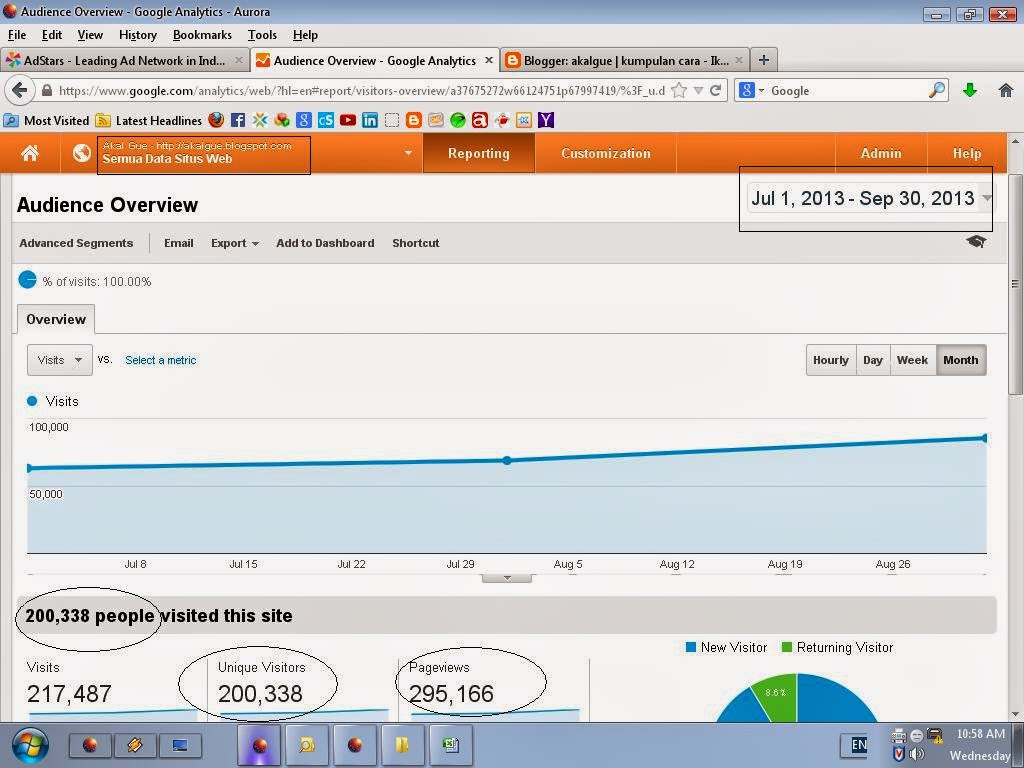
Task: Bookmark this page with the star icon
Action: click(679, 90)
